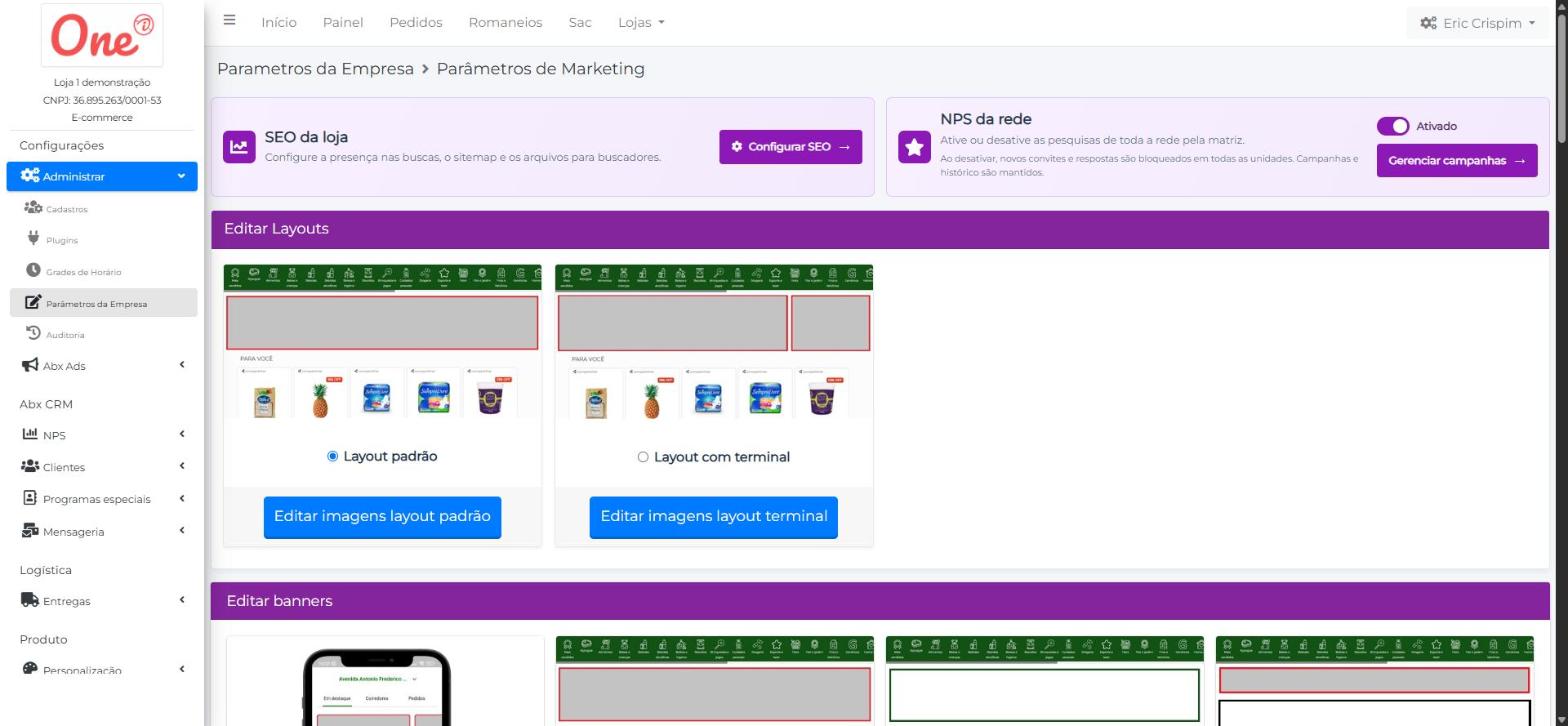Click the gears icon beside Eric Crispim
Image resolution: width=1568 pixels, height=726 pixels.
(x=1428, y=23)
